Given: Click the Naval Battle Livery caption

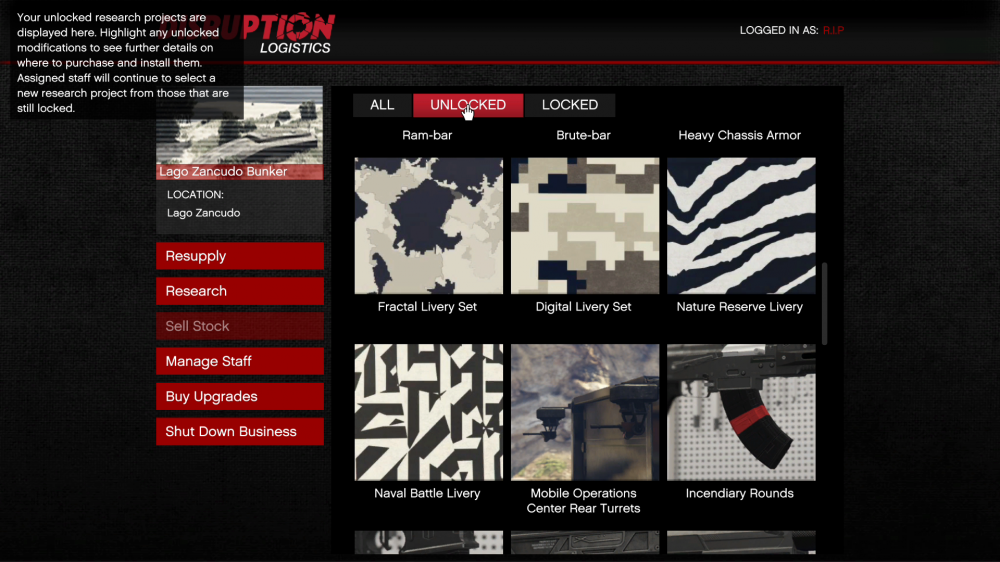Looking at the screenshot, I should click(x=427, y=493).
